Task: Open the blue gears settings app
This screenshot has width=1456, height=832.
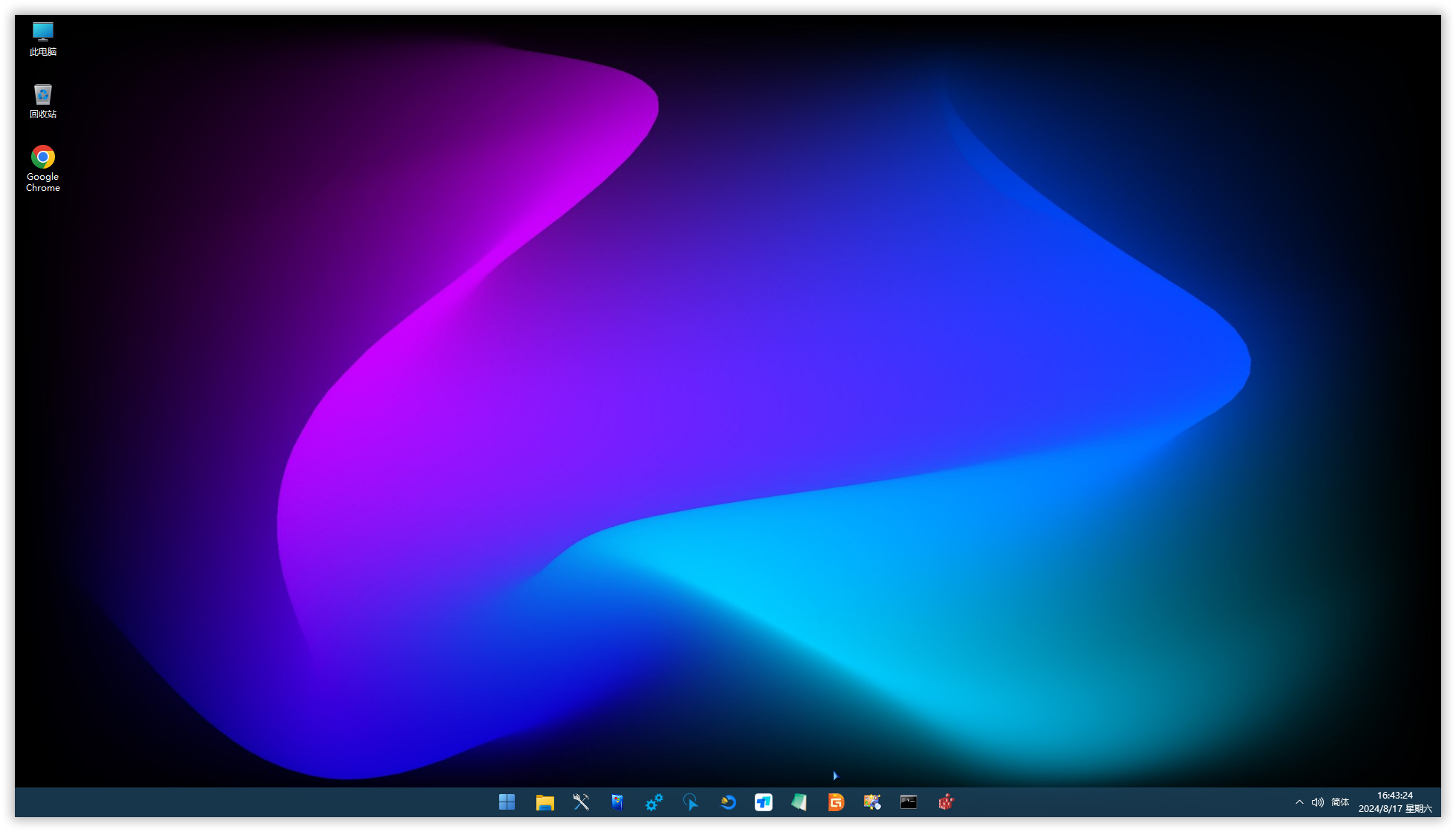Action: coord(654,802)
